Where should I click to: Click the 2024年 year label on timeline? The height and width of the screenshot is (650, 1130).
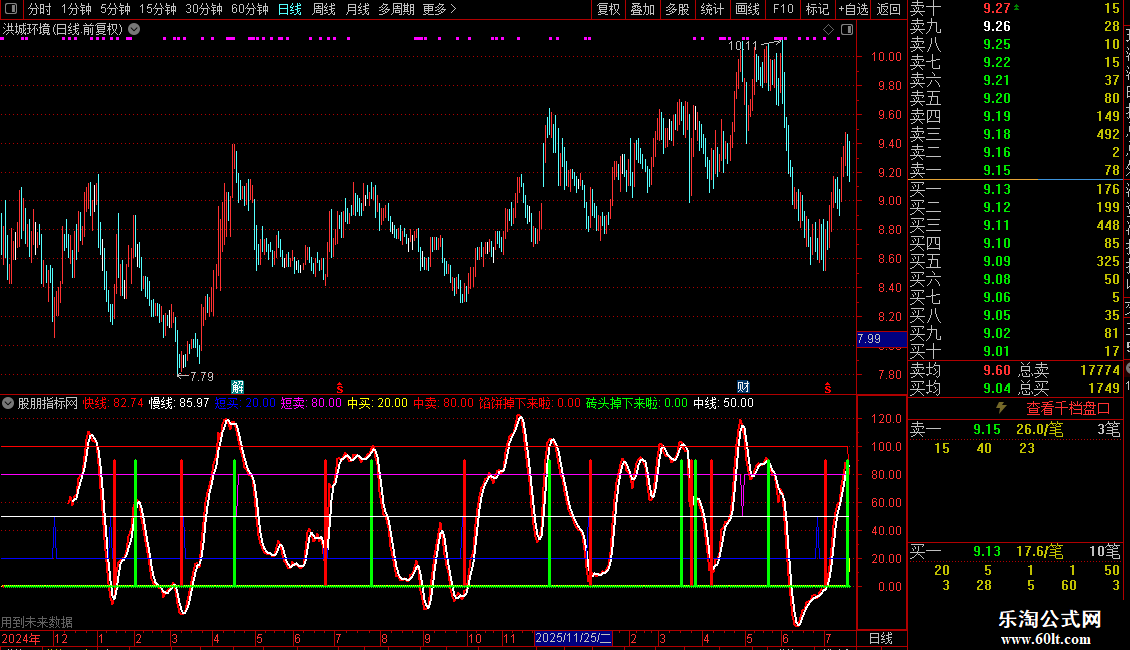tap(21, 638)
